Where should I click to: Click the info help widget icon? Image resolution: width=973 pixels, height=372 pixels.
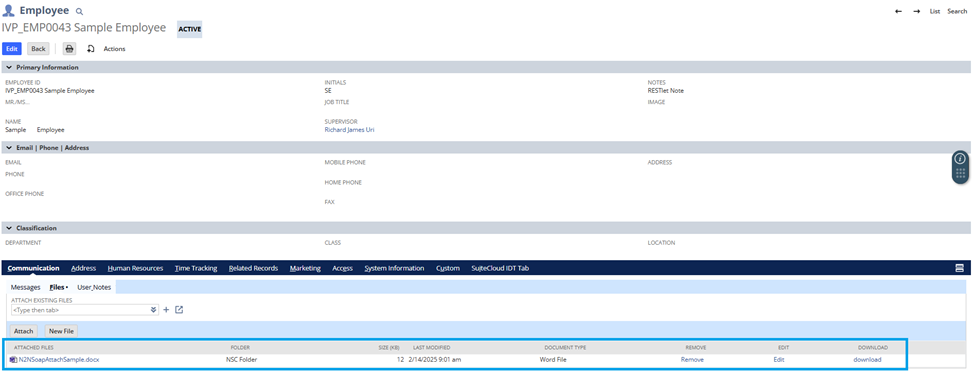coord(960,158)
